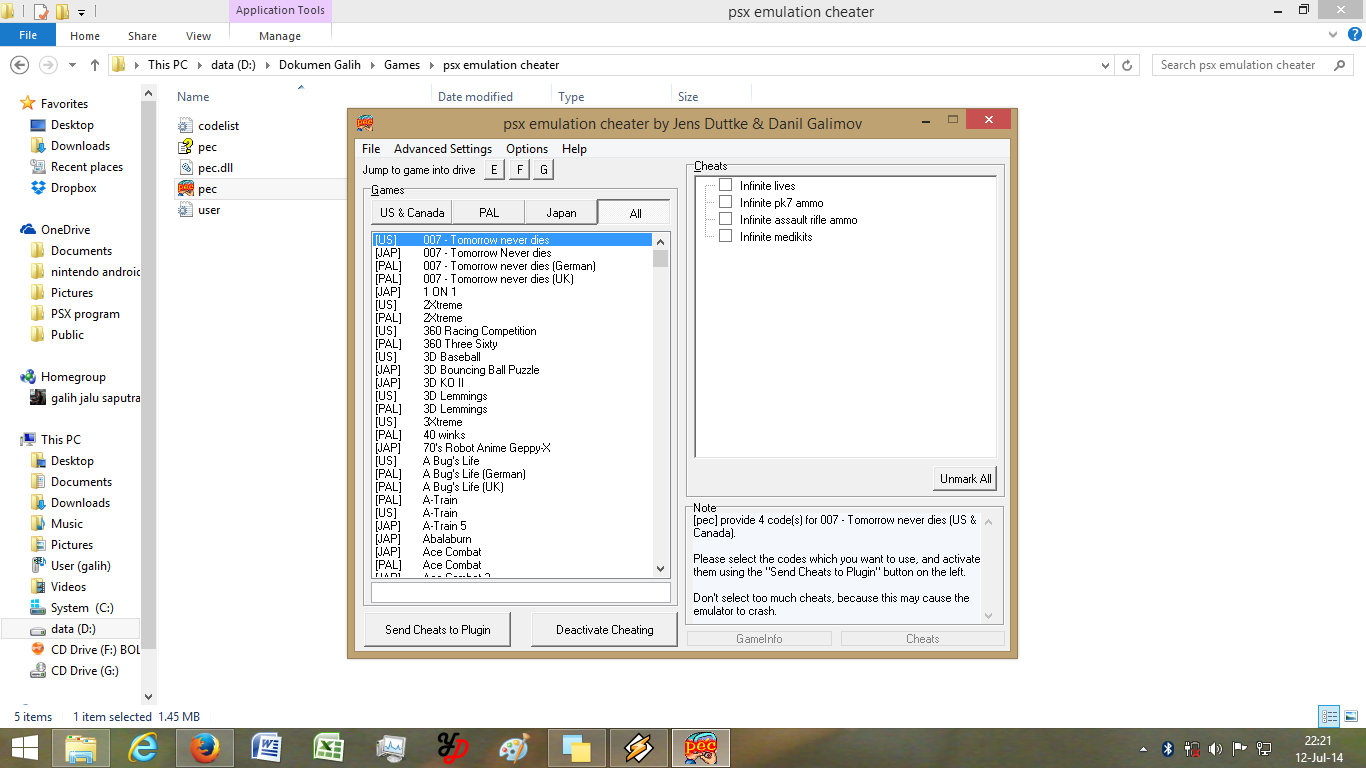Click games list scrollbar thumb
Image resolution: width=1366 pixels, height=768 pixels.
660,258
